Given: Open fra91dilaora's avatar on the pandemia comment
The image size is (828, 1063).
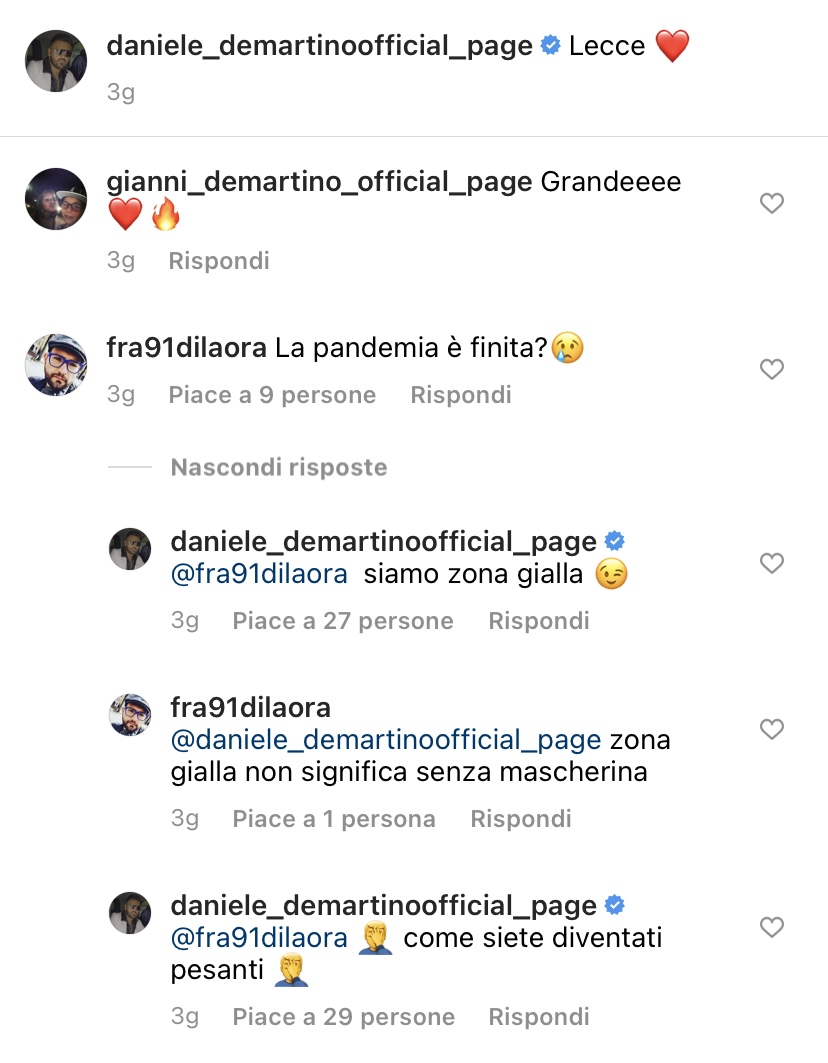Looking at the screenshot, I should (55, 365).
